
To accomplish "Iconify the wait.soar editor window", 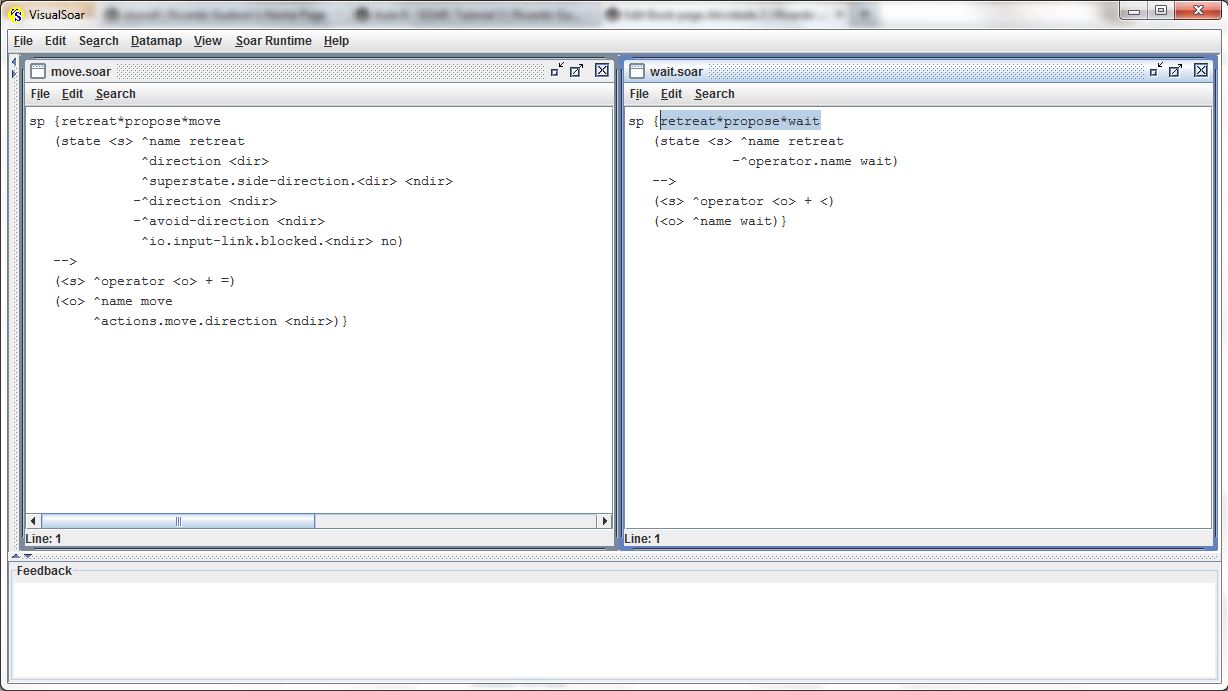I will (1156, 70).
